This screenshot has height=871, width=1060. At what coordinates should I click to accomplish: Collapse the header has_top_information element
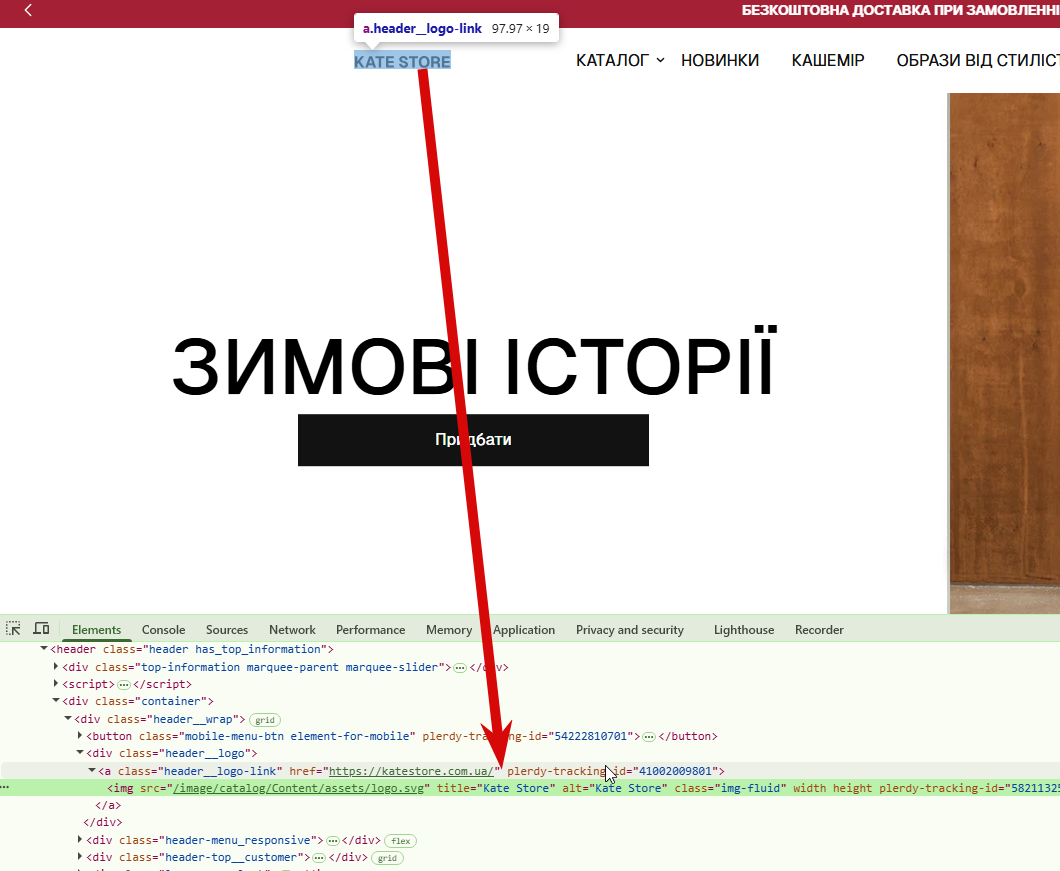[44, 649]
